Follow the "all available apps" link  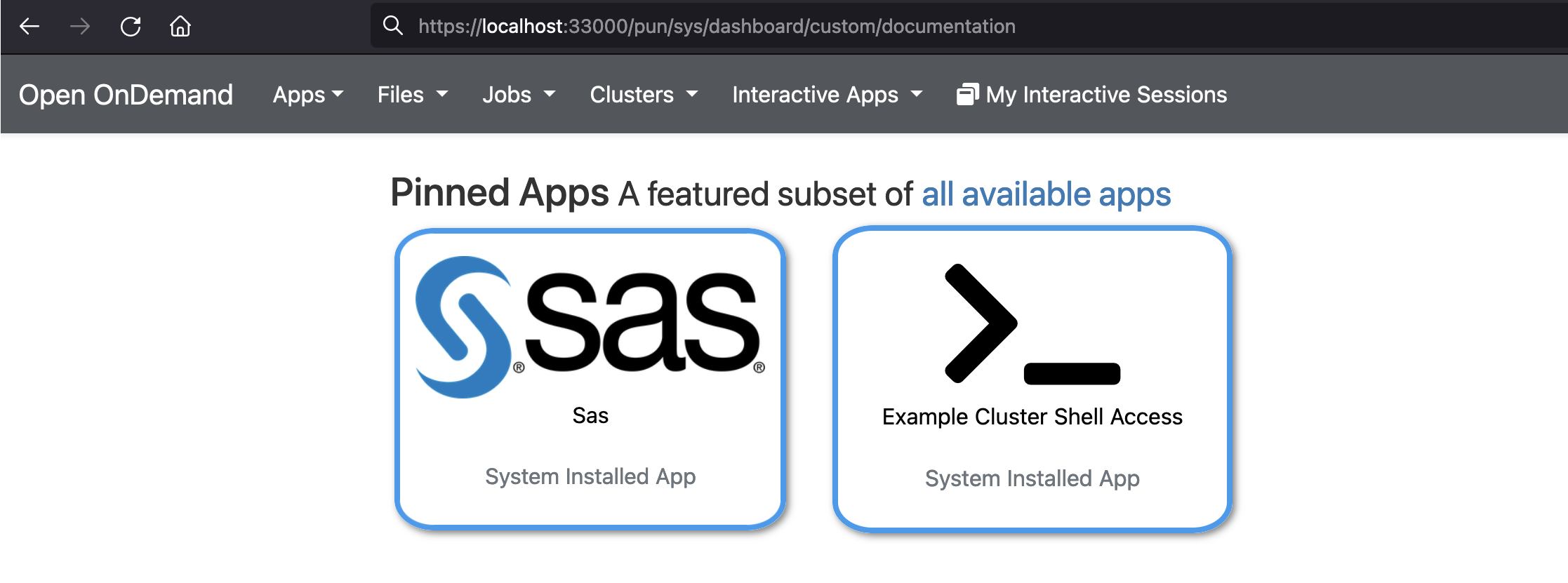click(x=1046, y=194)
